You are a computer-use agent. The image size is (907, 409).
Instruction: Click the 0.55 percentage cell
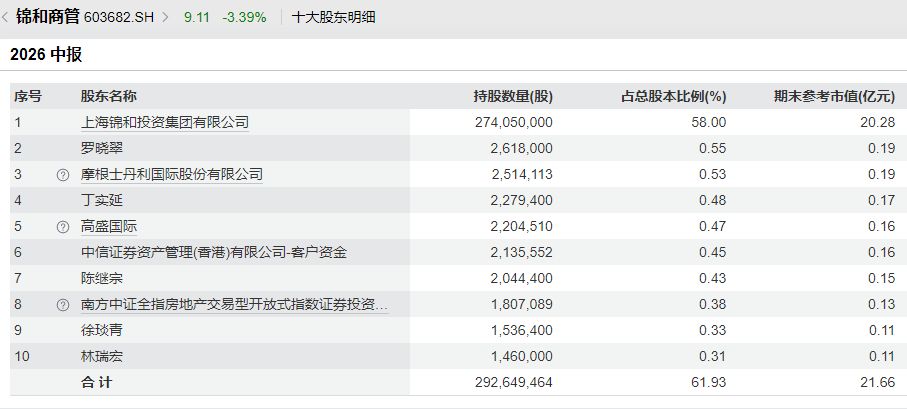pos(713,149)
